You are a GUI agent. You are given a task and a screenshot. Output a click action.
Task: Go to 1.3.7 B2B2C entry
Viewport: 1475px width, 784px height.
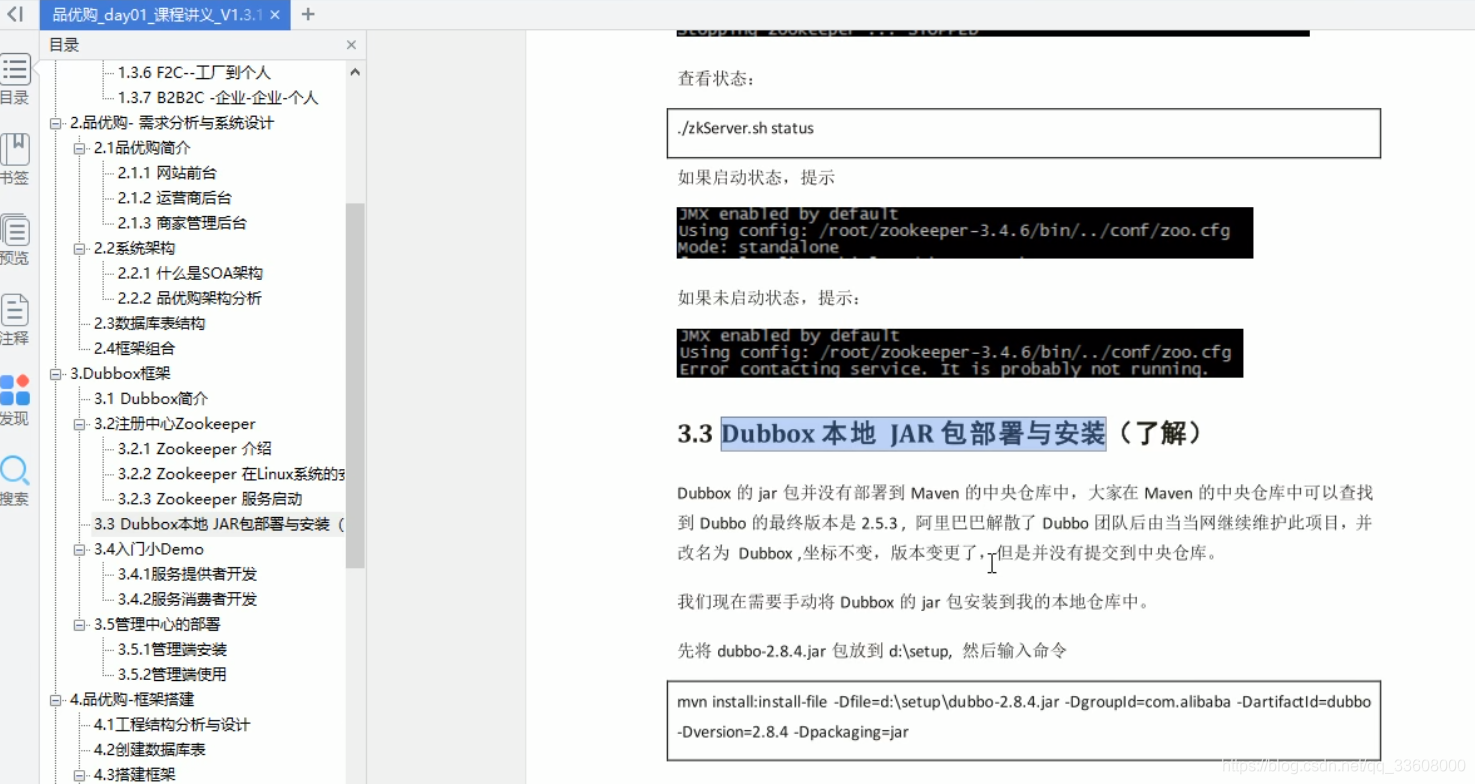coord(217,98)
